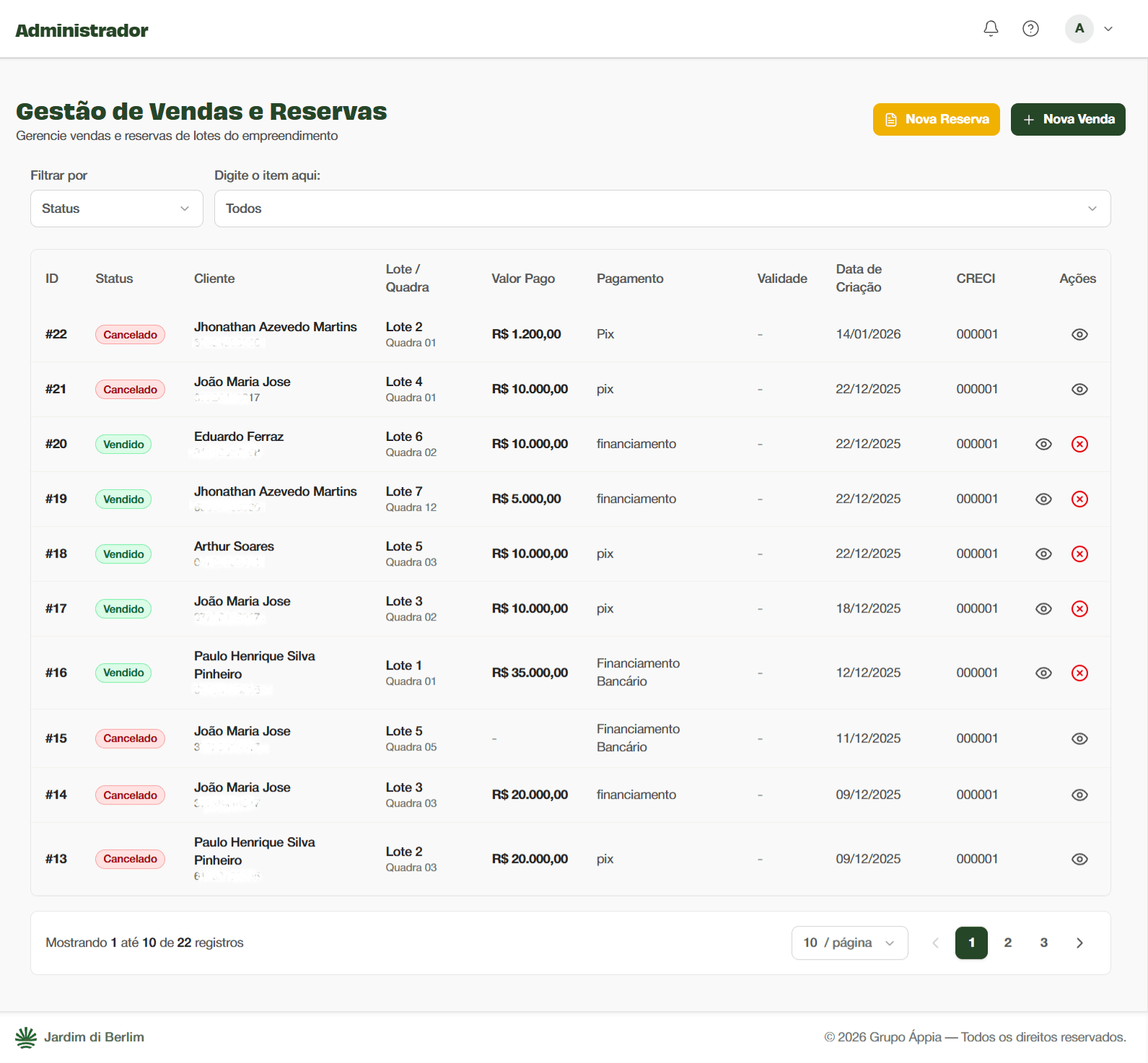Open the 10 / página size selector

tap(849, 942)
